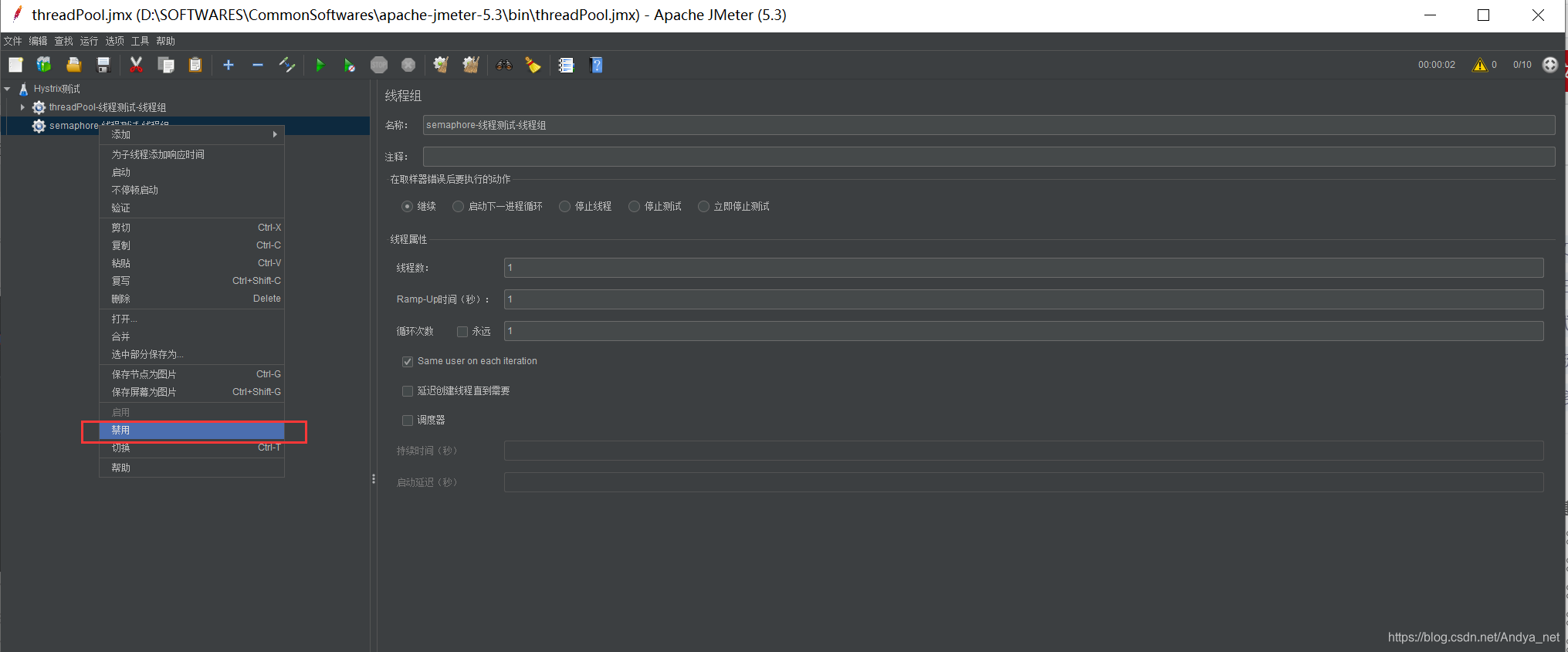Click the open file folder icon
The image size is (1568, 652).
point(73,65)
